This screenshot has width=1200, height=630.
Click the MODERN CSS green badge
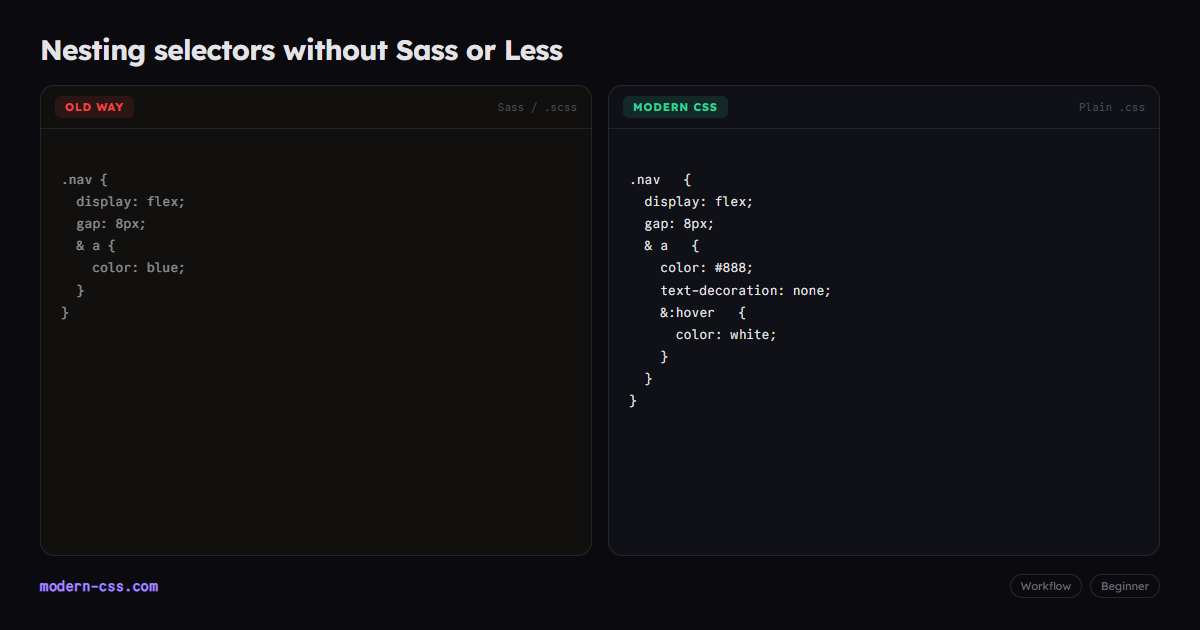[675, 107]
